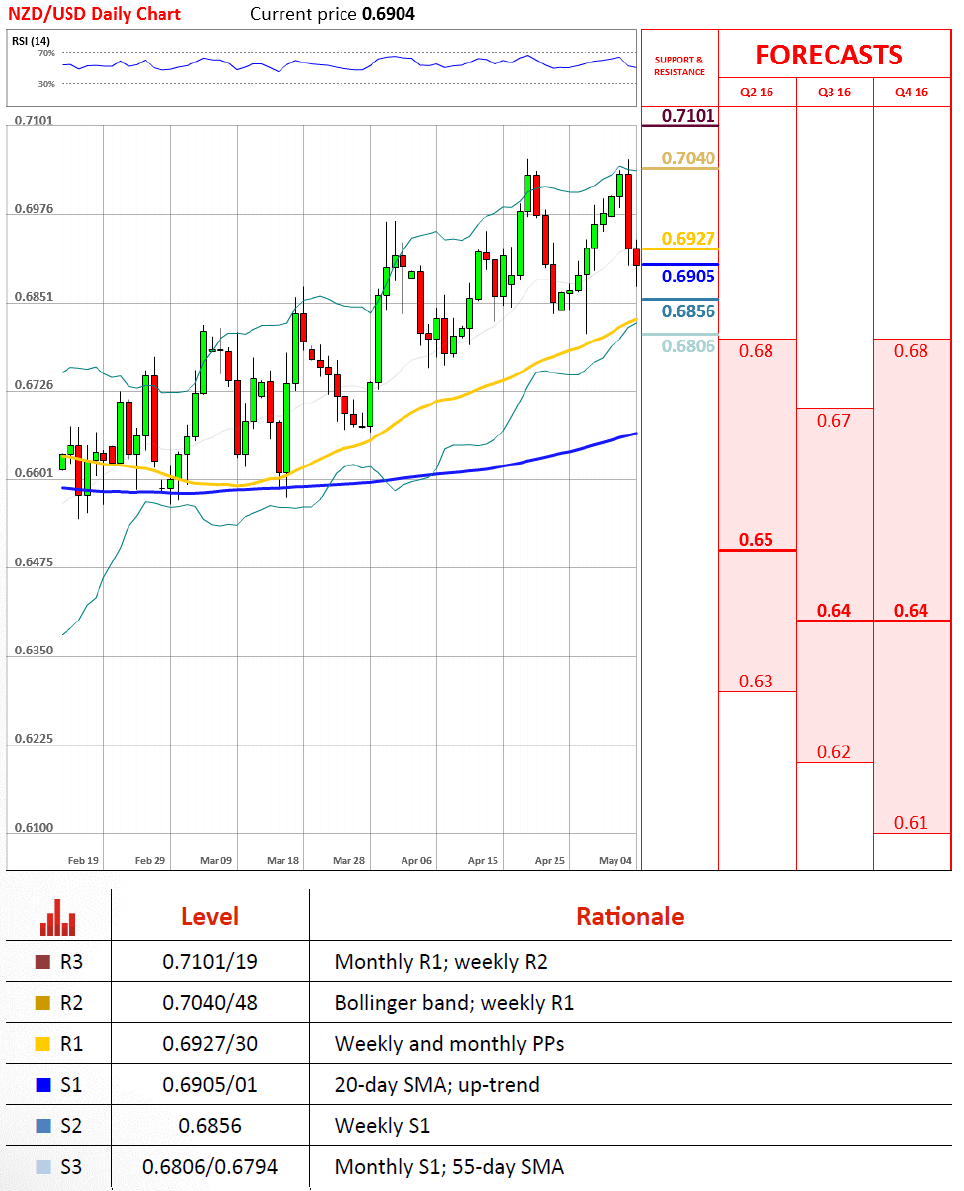Select the Q3 16 forecast column header
Screen dimensions: 964x1191
pos(834,92)
